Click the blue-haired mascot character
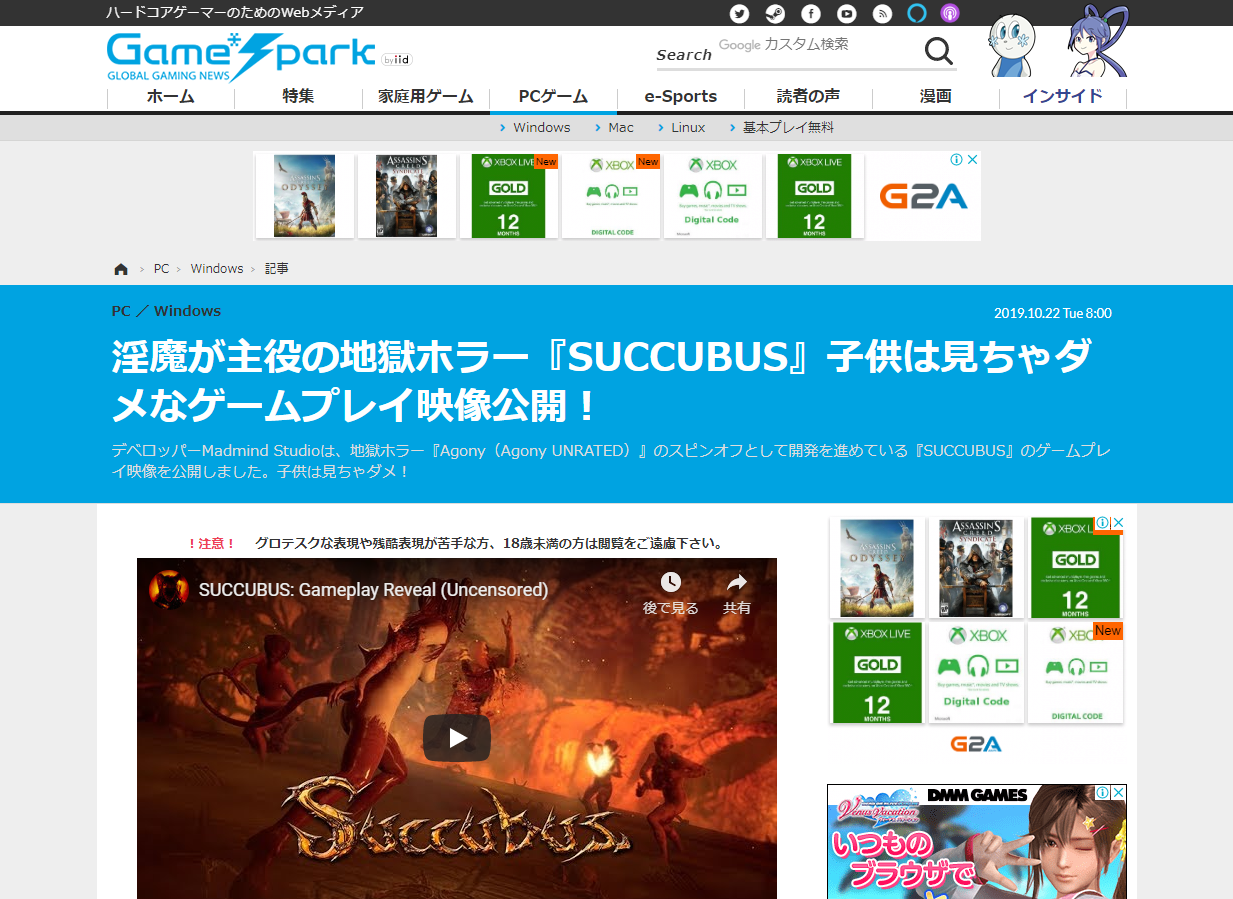The width and height of the screenshot is (1233, 899). 1097,42
